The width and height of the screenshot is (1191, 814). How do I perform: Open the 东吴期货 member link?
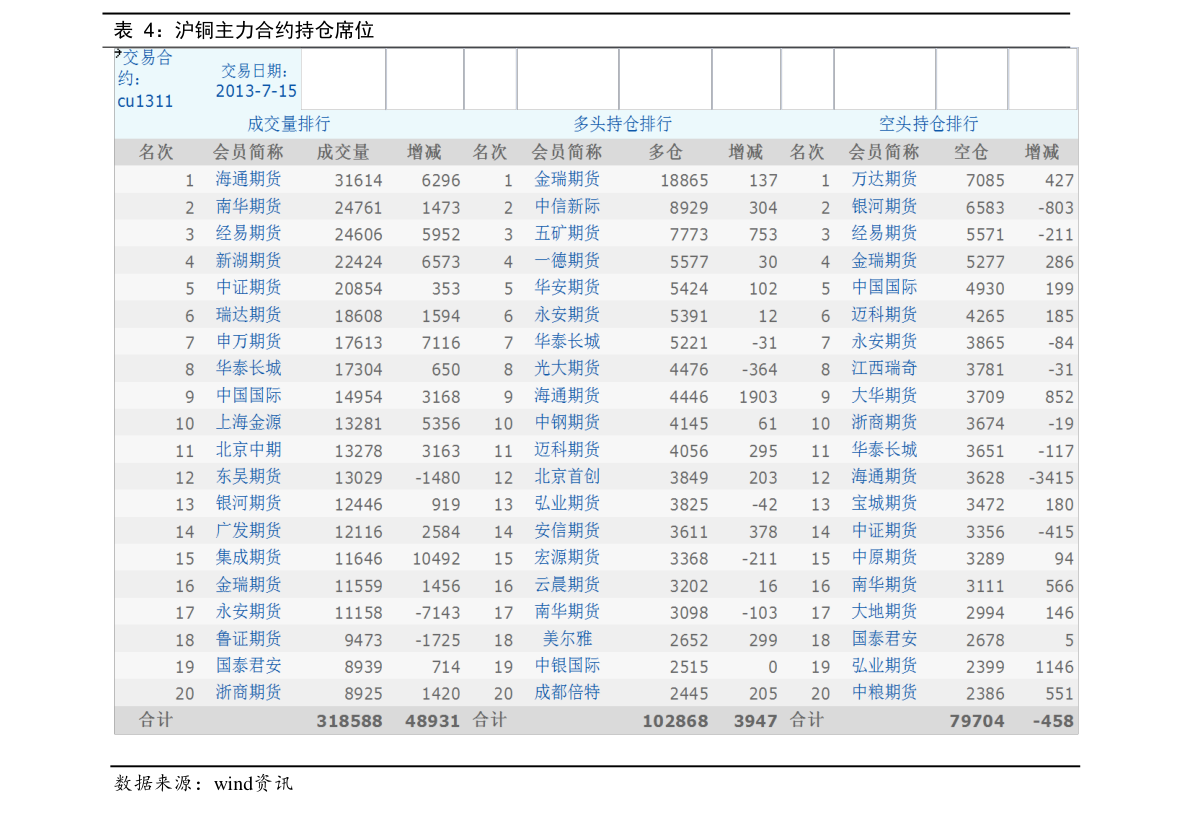(248, 476)
